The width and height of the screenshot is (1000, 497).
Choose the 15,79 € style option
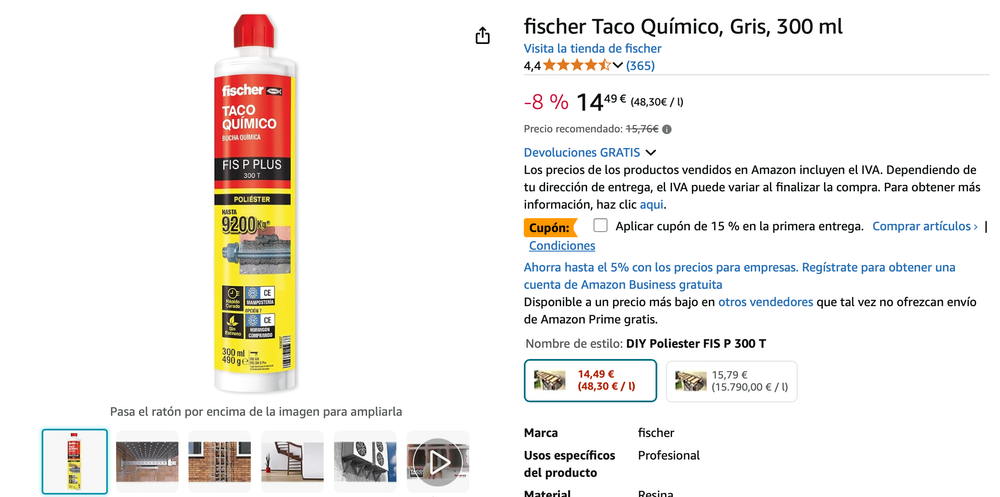732,381
